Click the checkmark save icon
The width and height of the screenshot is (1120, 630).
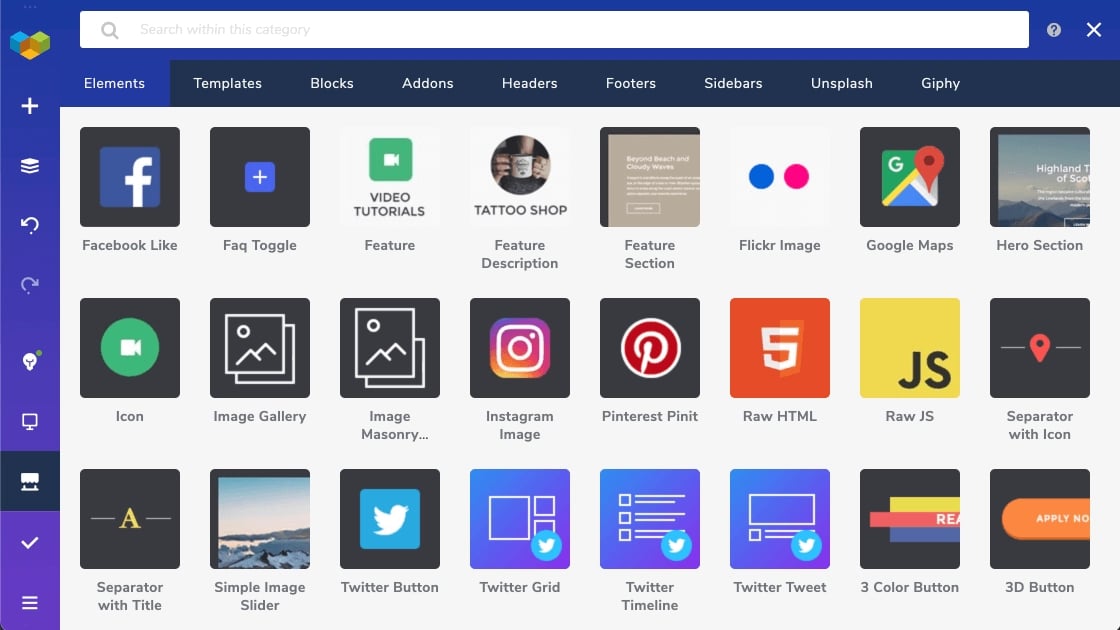[x=29, y=543]
